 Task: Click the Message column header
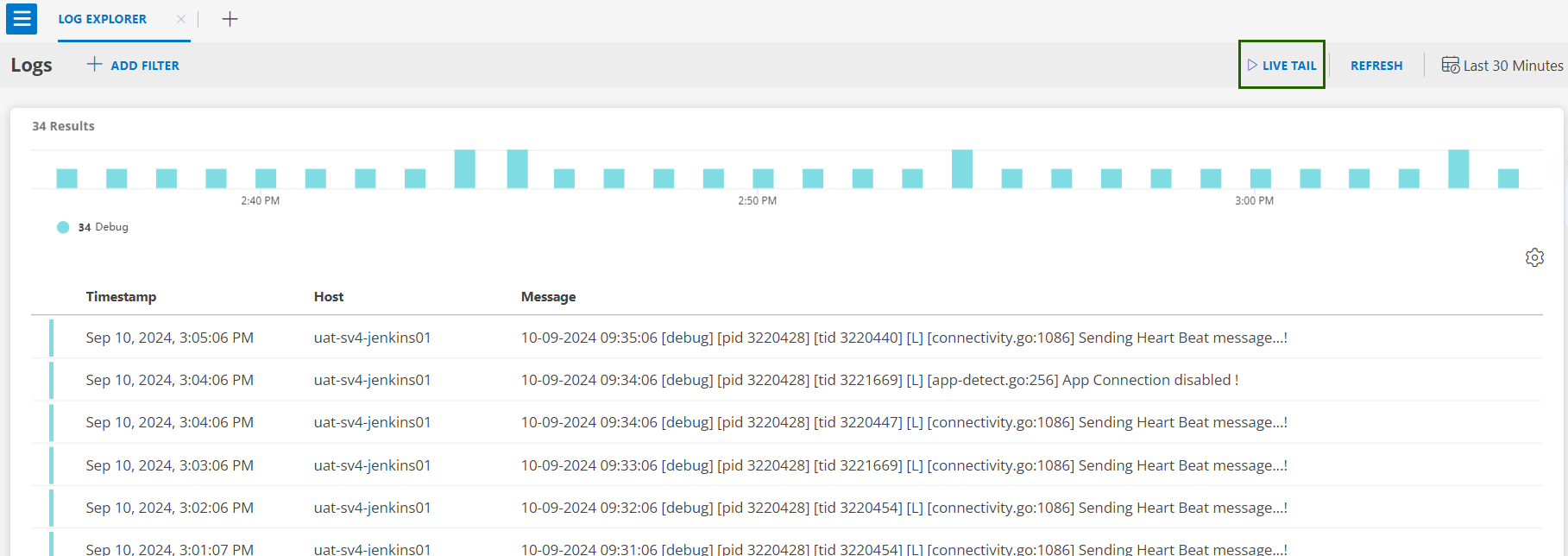coord(548,297)
